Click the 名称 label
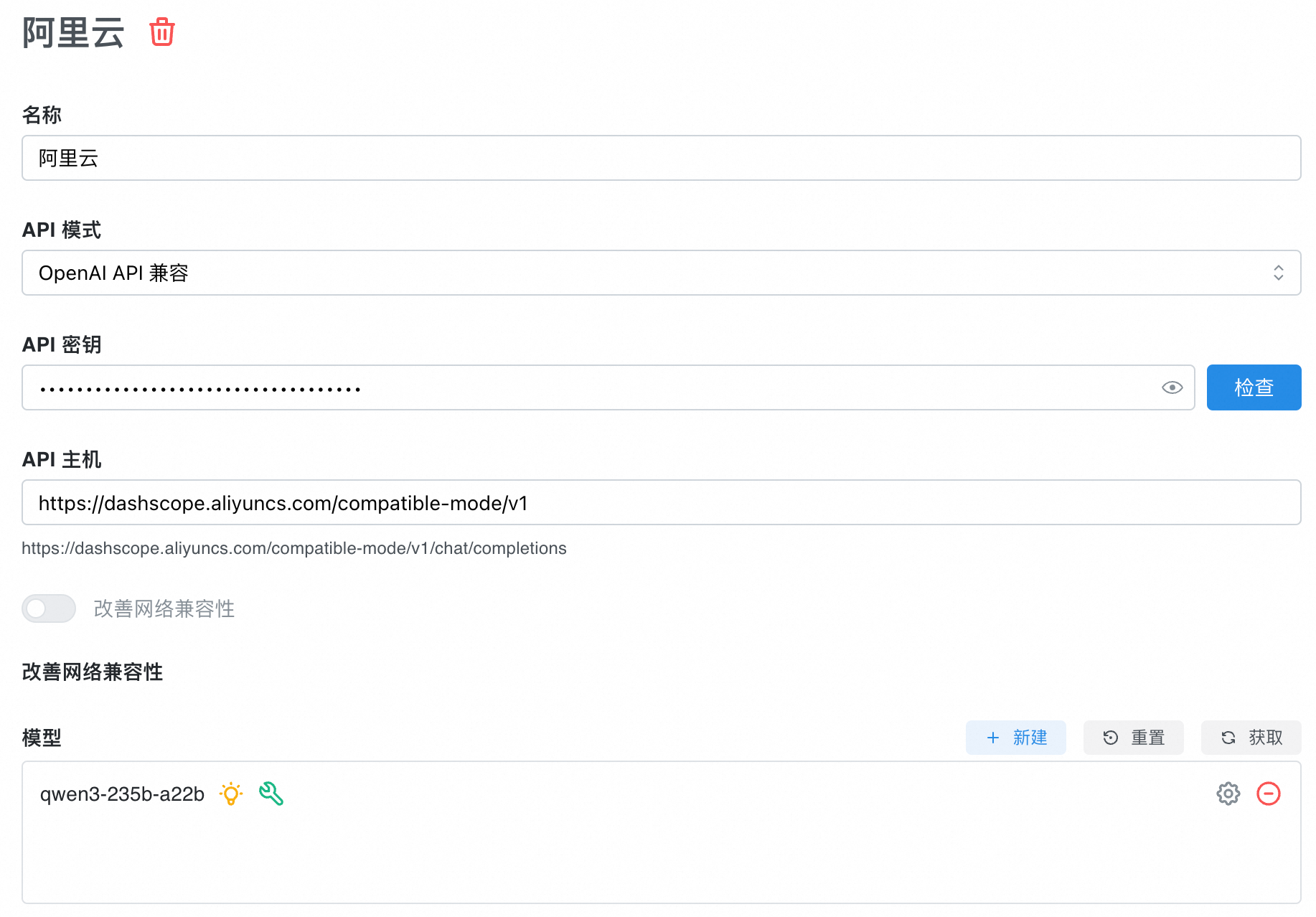Screen dimensions: 1316x917 [42, 115]
